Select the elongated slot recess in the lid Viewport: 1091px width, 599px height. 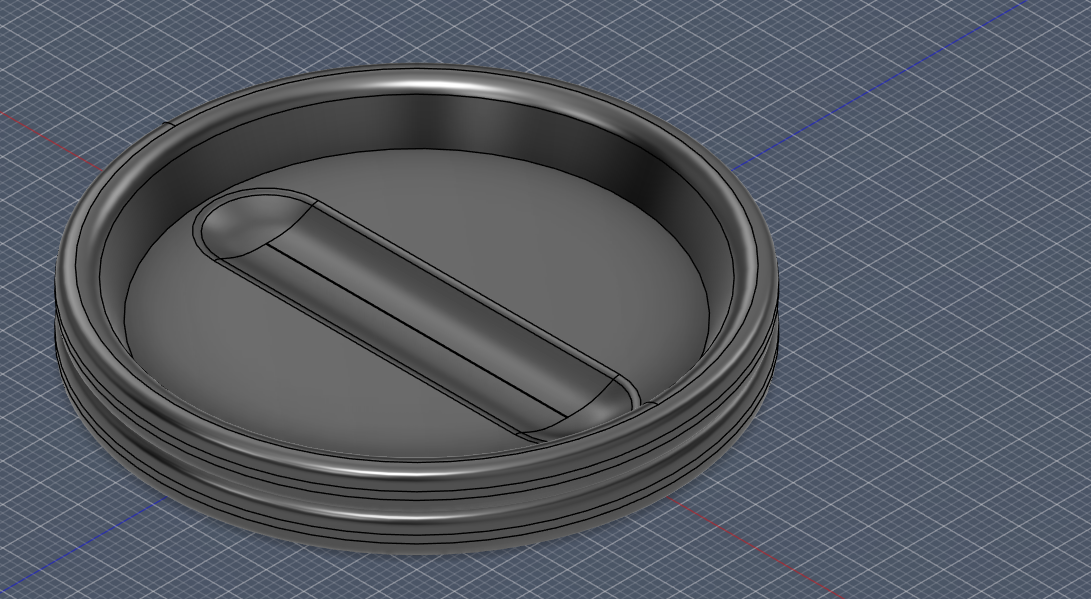(416, 314)
